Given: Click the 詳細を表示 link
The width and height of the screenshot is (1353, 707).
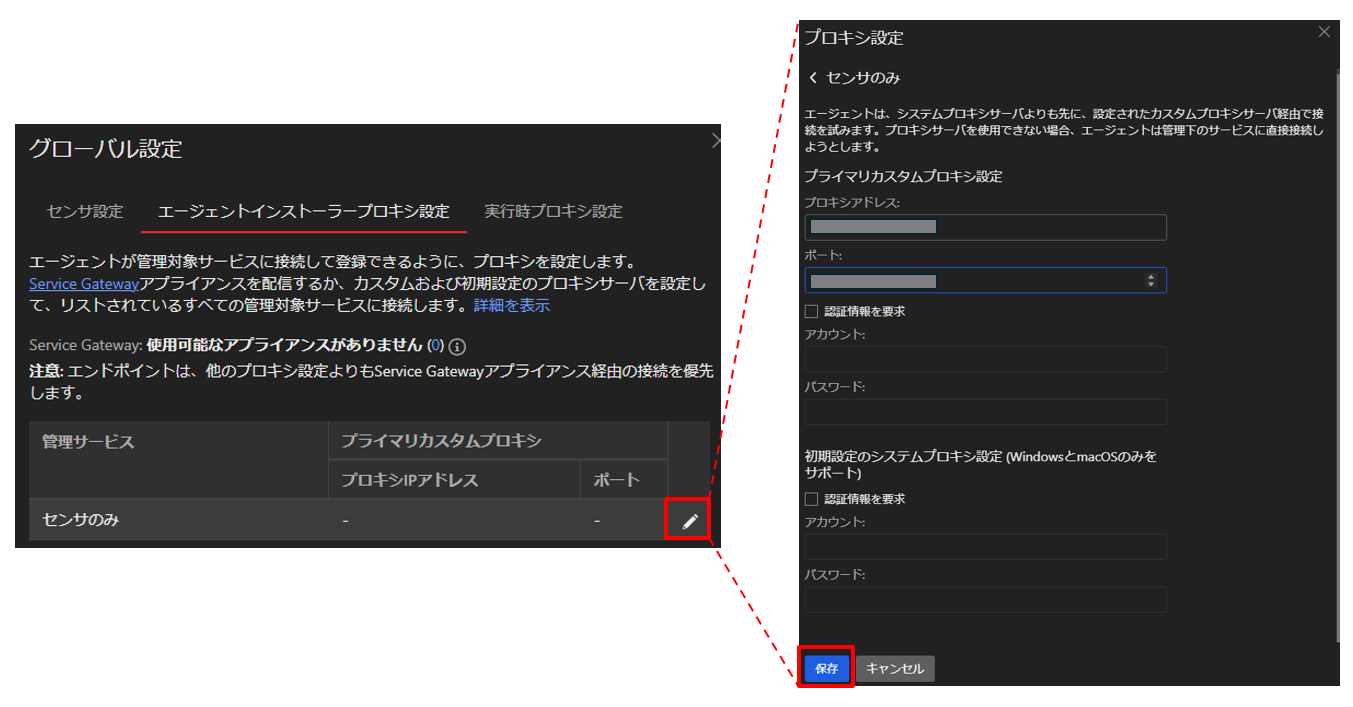Looking at the screenshot, I should [x=511, y=306].
